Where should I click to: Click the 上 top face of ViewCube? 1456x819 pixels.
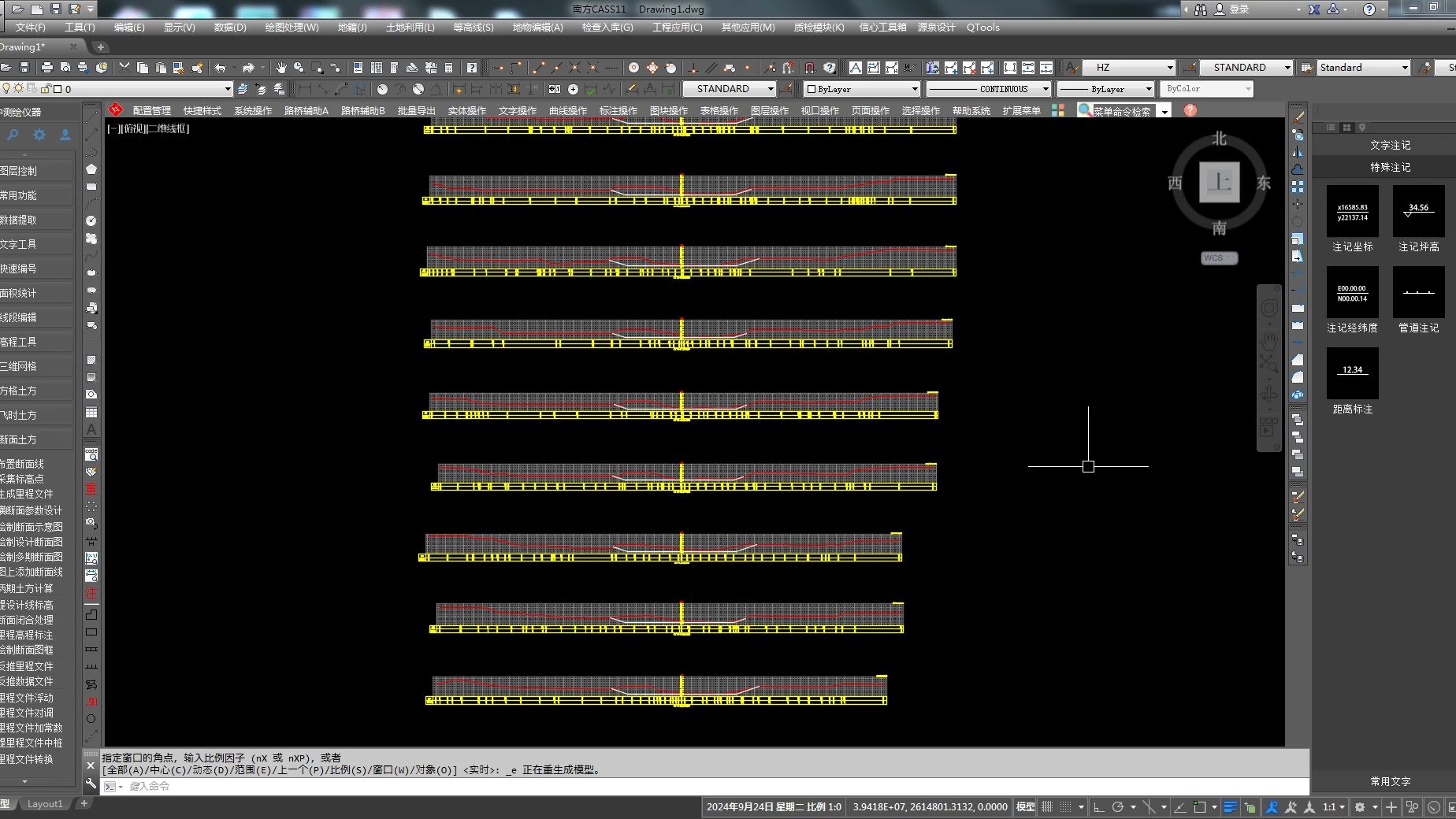click(x=1219, y=182)
